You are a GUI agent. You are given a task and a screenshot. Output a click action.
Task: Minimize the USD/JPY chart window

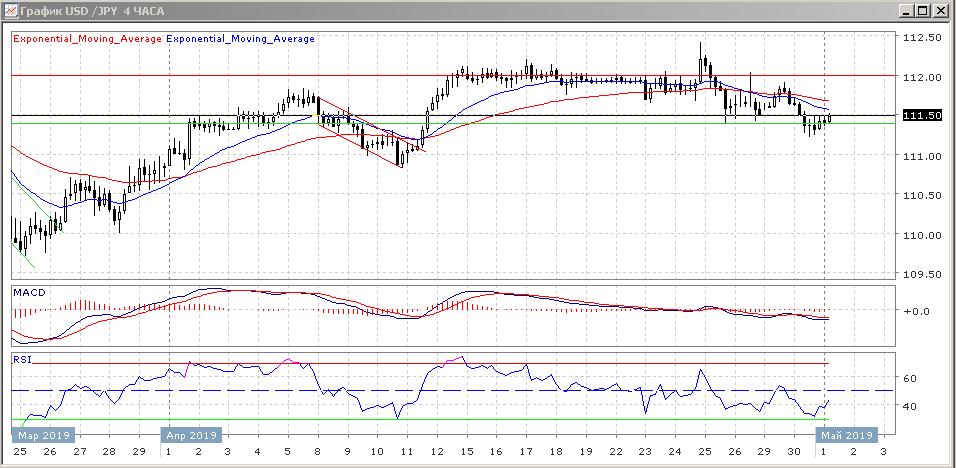tap(906, 11)
